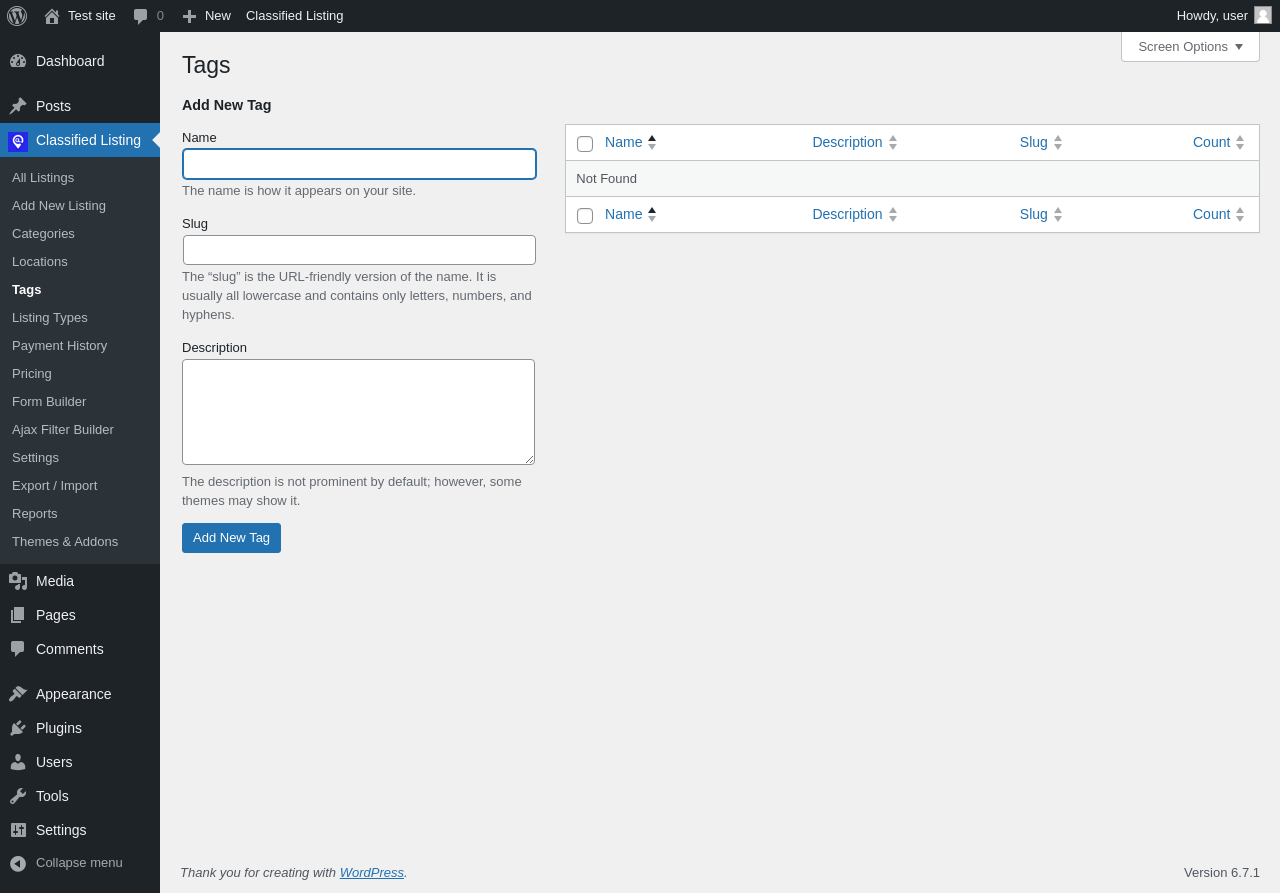1280x893 pixels.
Task: Check the select-all box in table header
Action: click(x=585, y=144)
